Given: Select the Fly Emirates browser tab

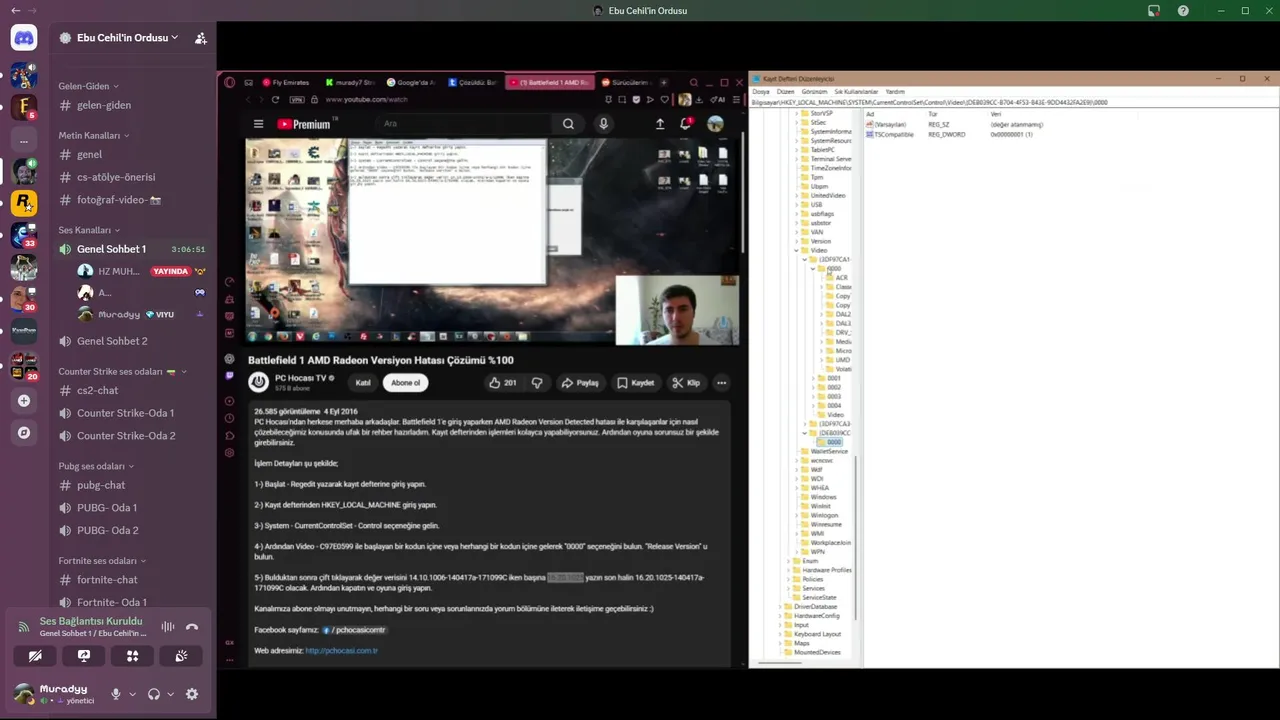Looking at the screenshot, I should pos(285,82).
